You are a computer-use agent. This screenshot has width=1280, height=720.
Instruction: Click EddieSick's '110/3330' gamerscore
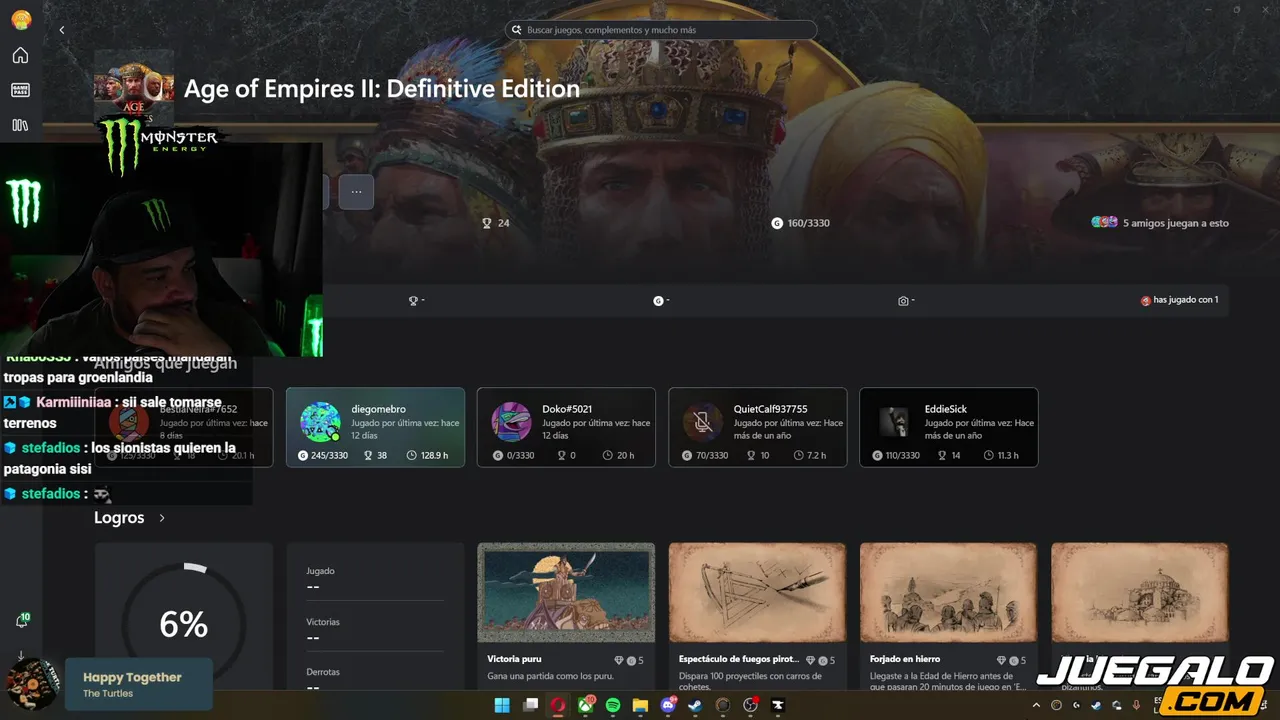point(902,456)
